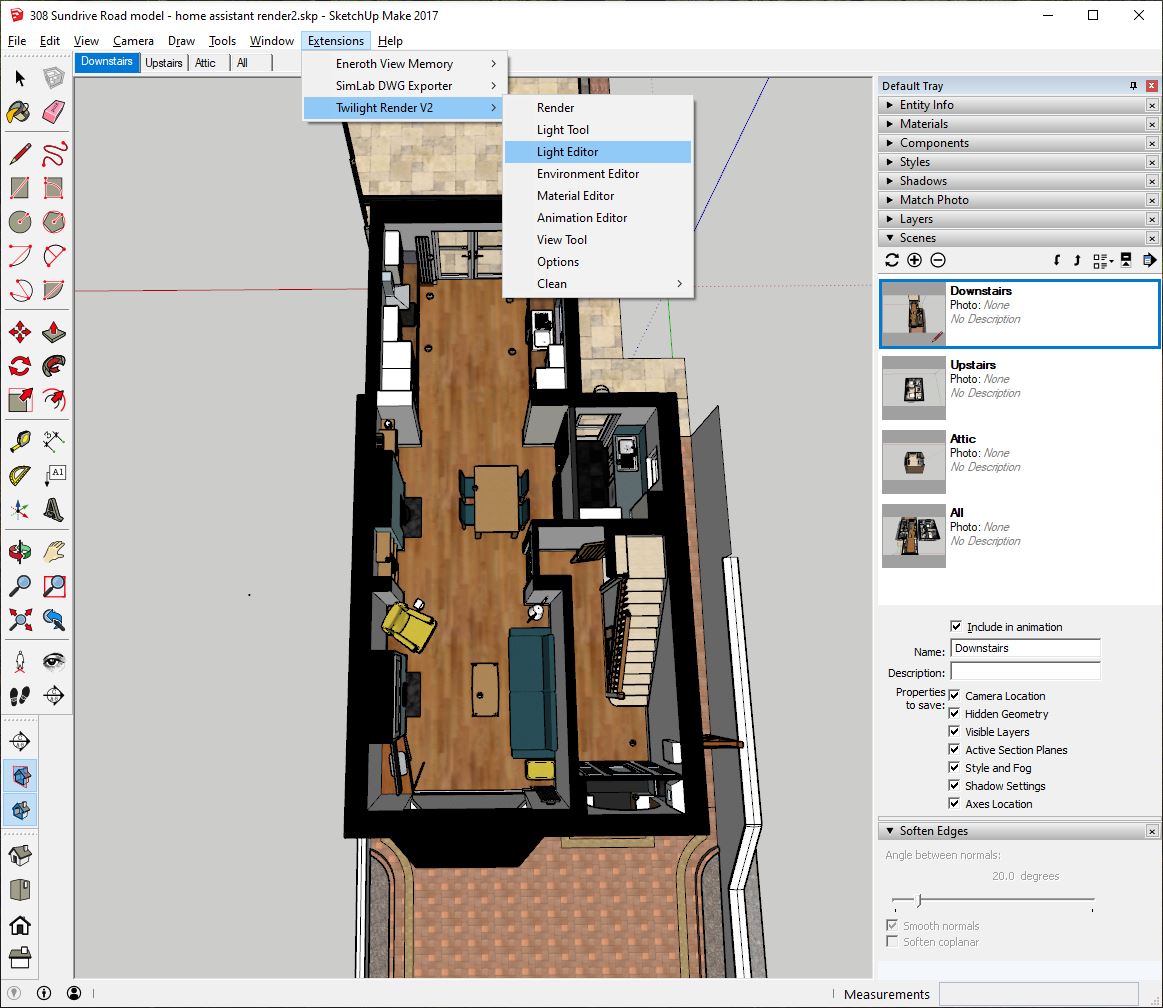Disable Shadow Settings property
The height and width of the screenshot is (1008, 1163).
coord(955,786)
